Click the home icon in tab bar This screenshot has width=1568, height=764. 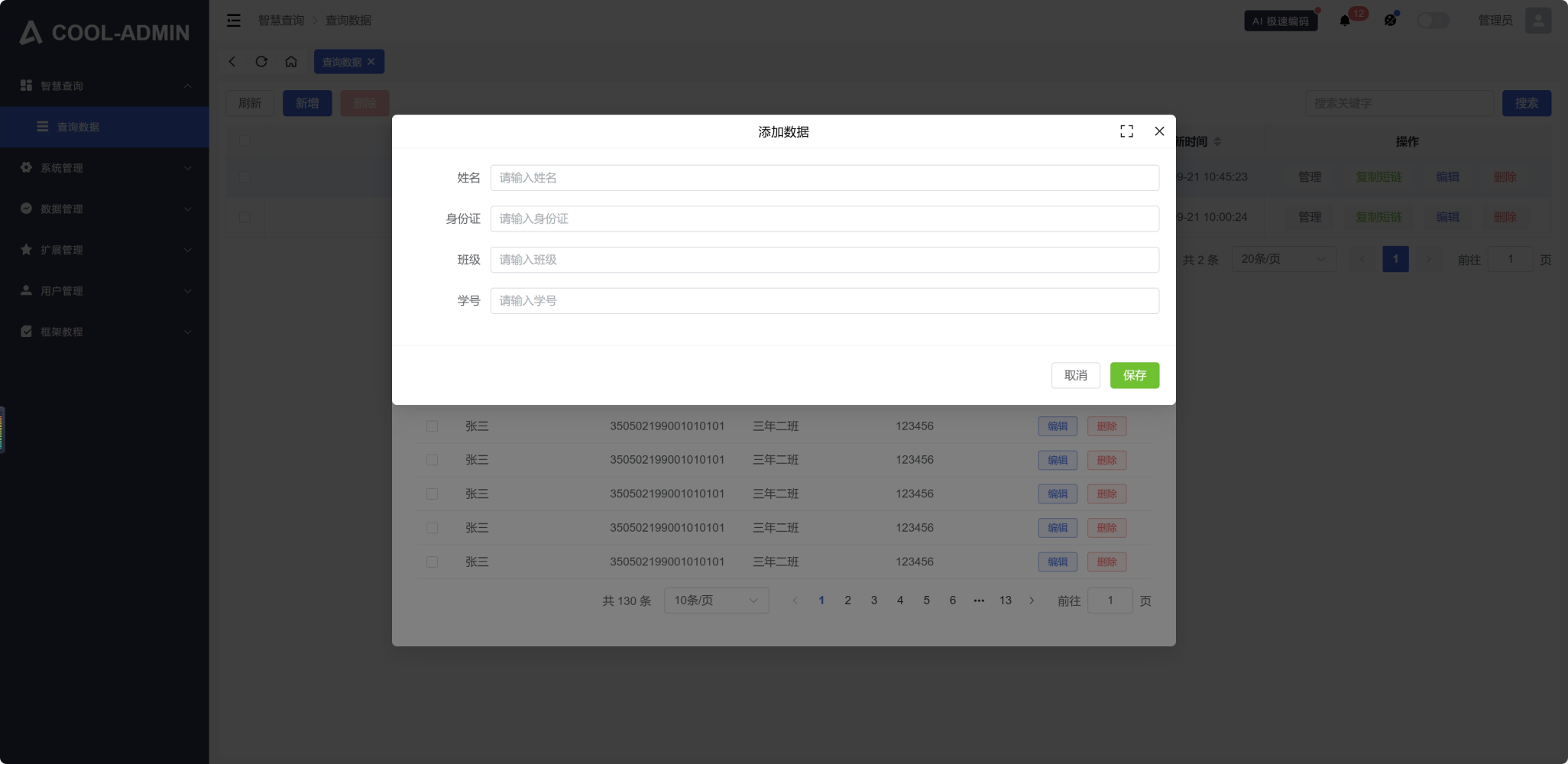click(291, 62)
